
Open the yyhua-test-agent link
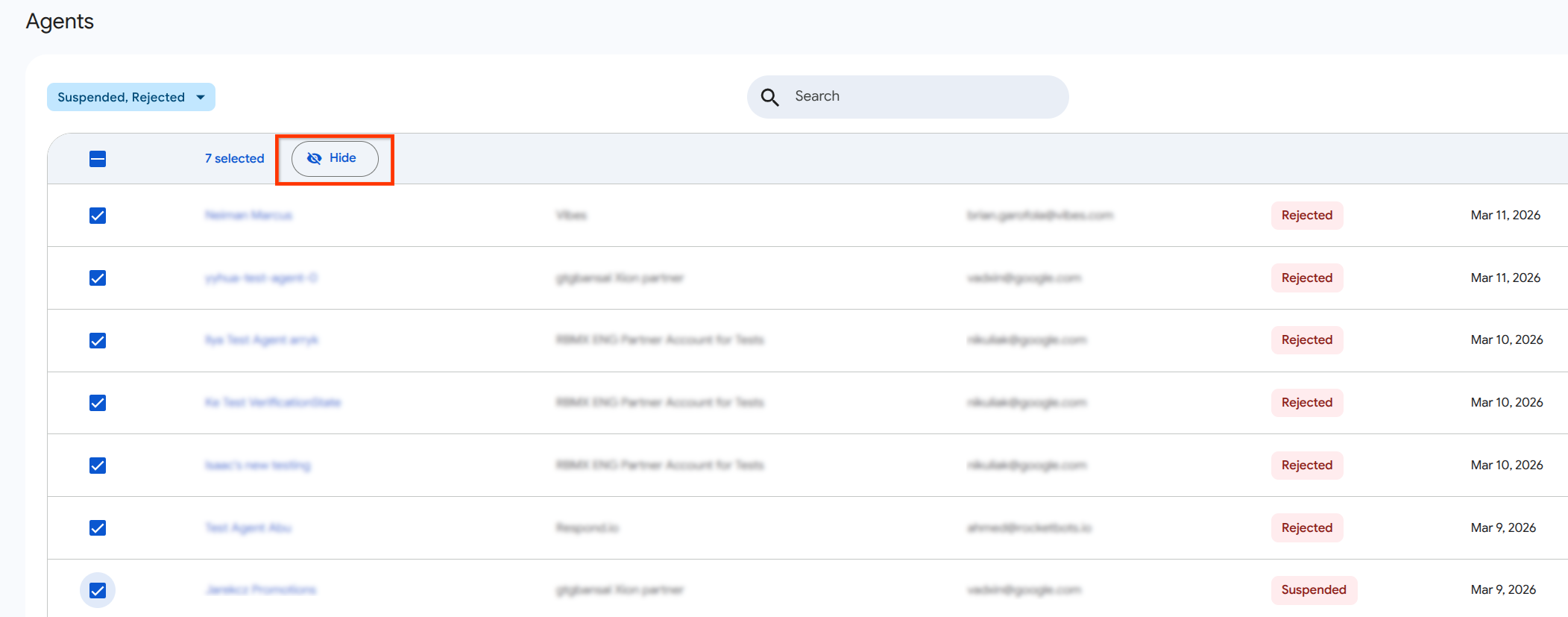261,278
